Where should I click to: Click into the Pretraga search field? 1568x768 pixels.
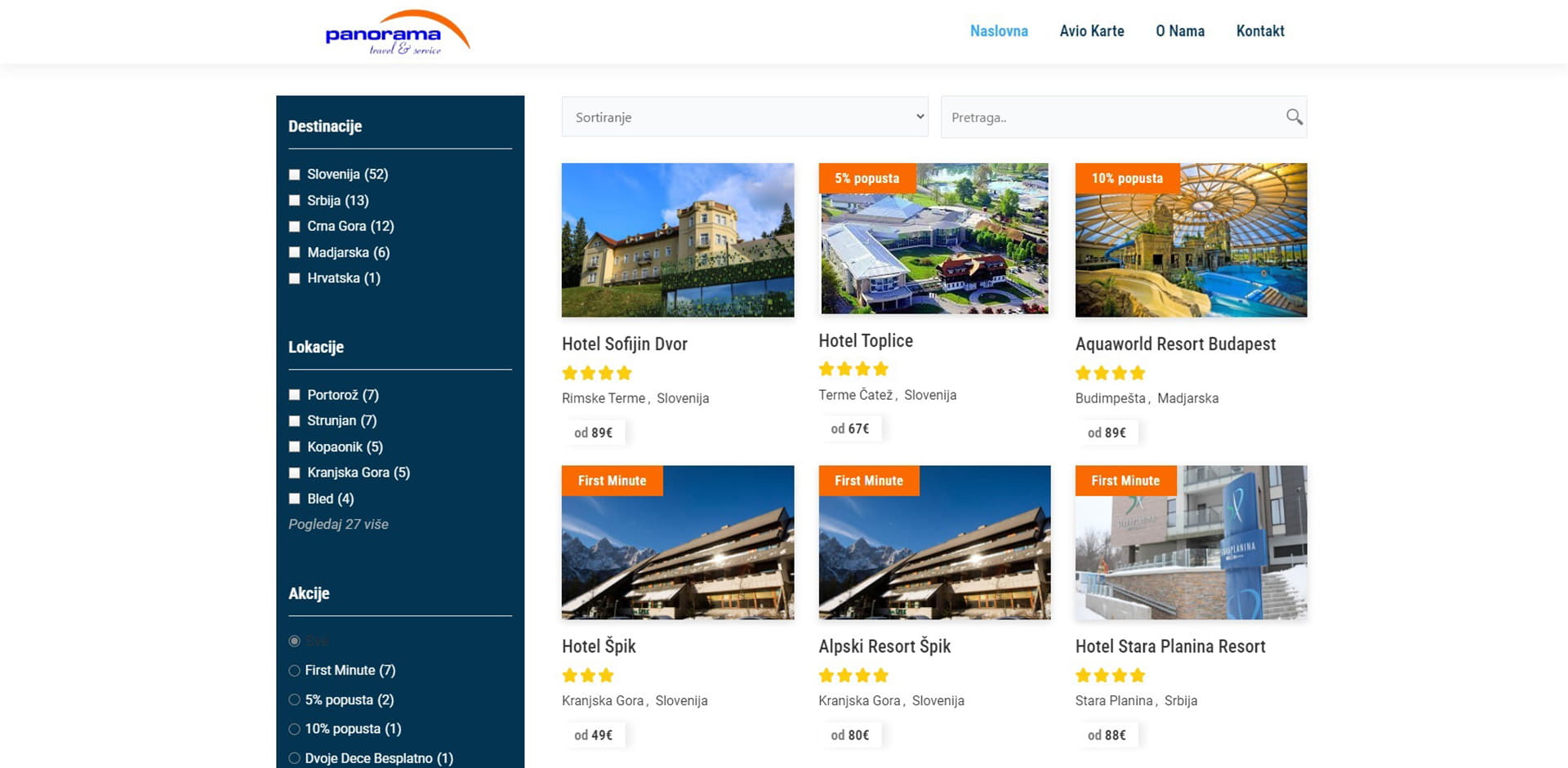coord(1111,117)
